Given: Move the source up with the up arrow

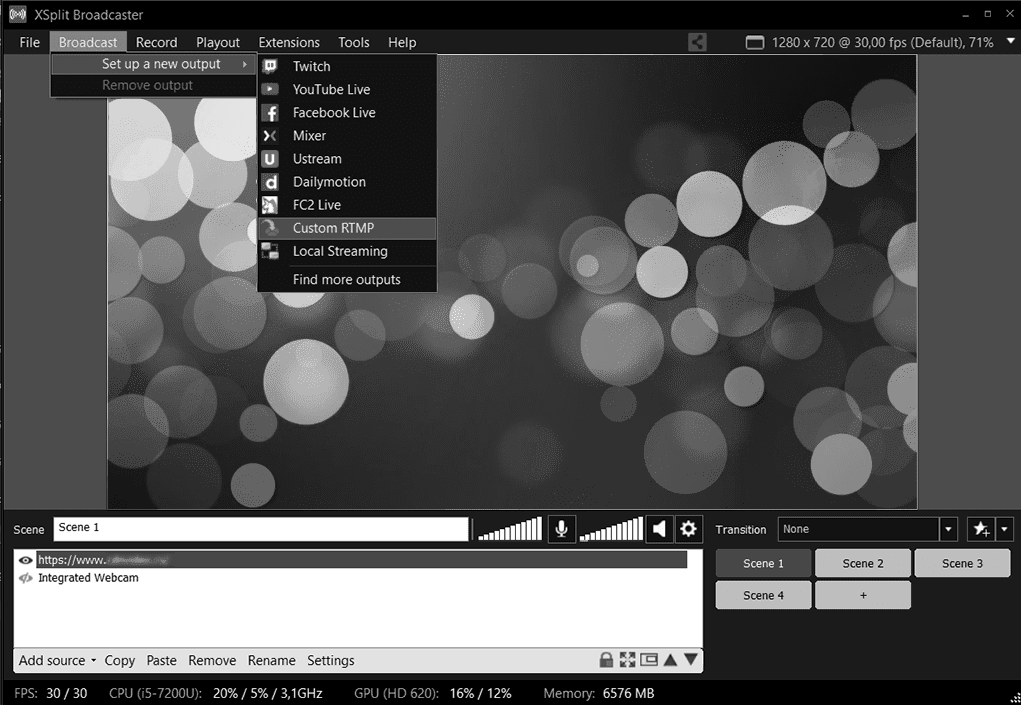Looking at the screenshot, I should [670, 660].
